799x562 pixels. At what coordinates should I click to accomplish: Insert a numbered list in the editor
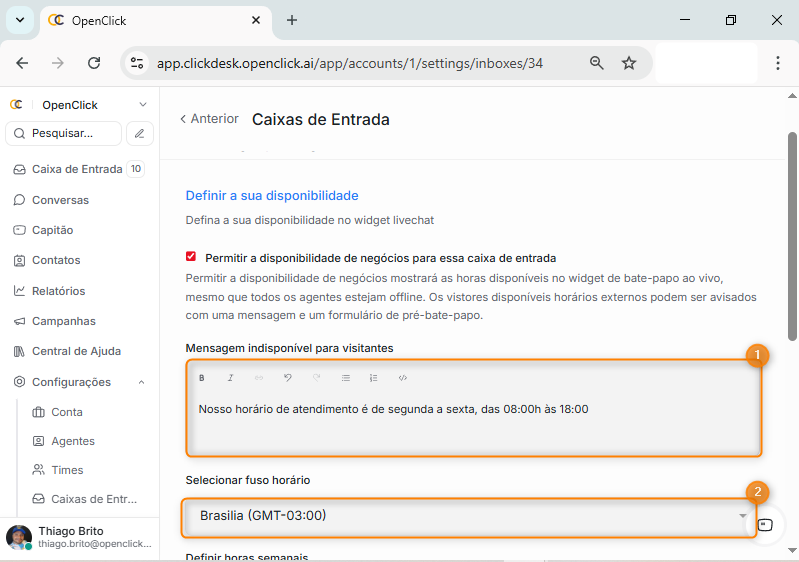pyautogui.click(x=374, y=378)
